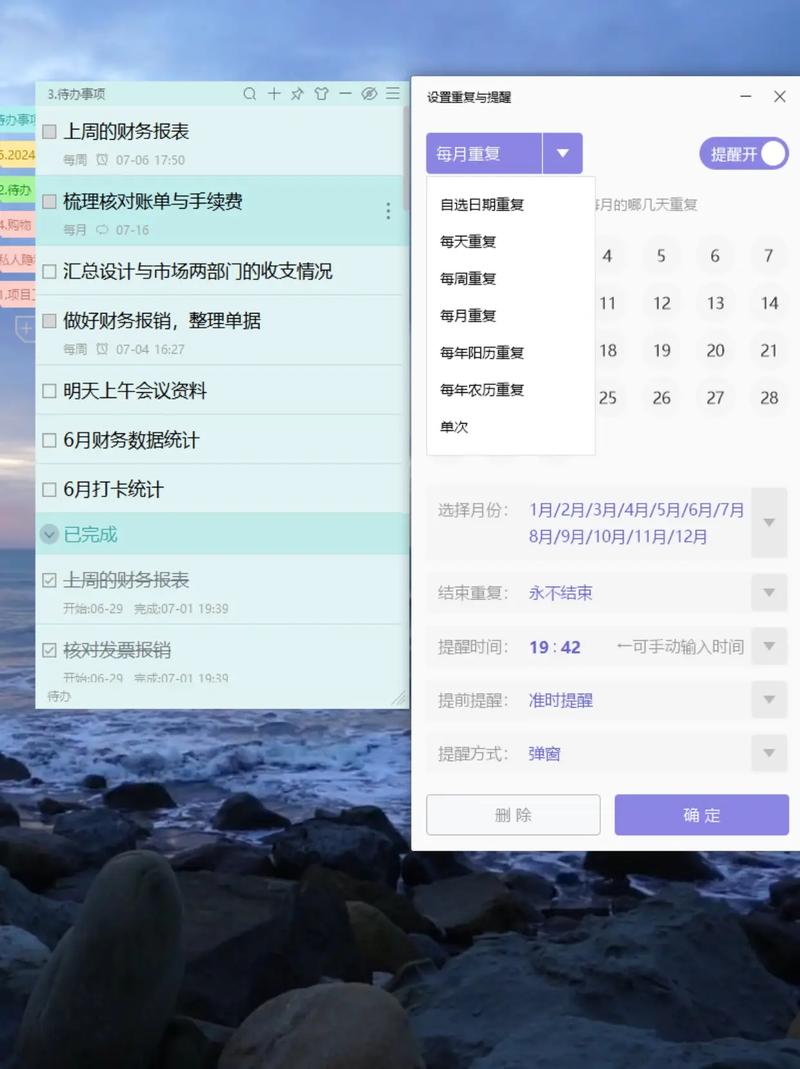
Task: Mark 明天上午会议资料 as done
Action: pyautogui.click(x=49, y=391)
